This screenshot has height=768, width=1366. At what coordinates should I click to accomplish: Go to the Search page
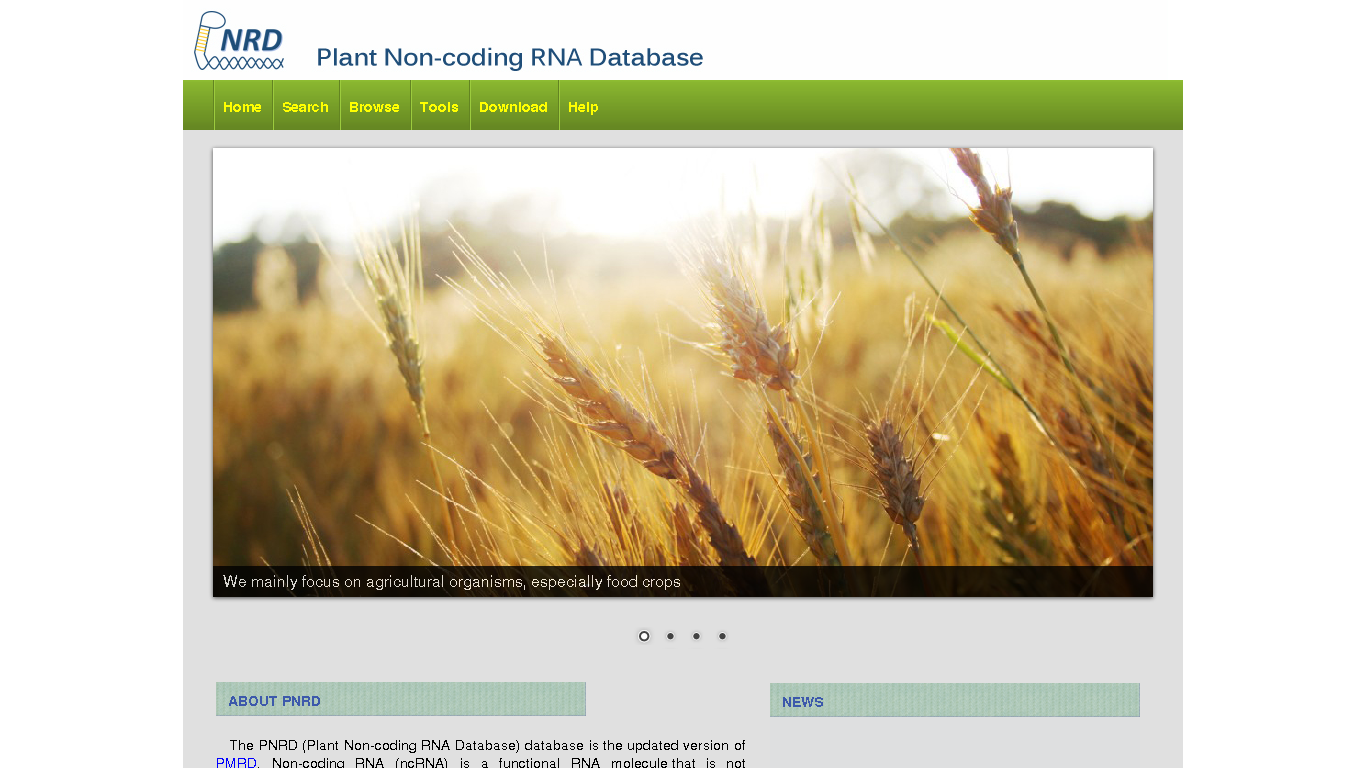tap(305, 107)
